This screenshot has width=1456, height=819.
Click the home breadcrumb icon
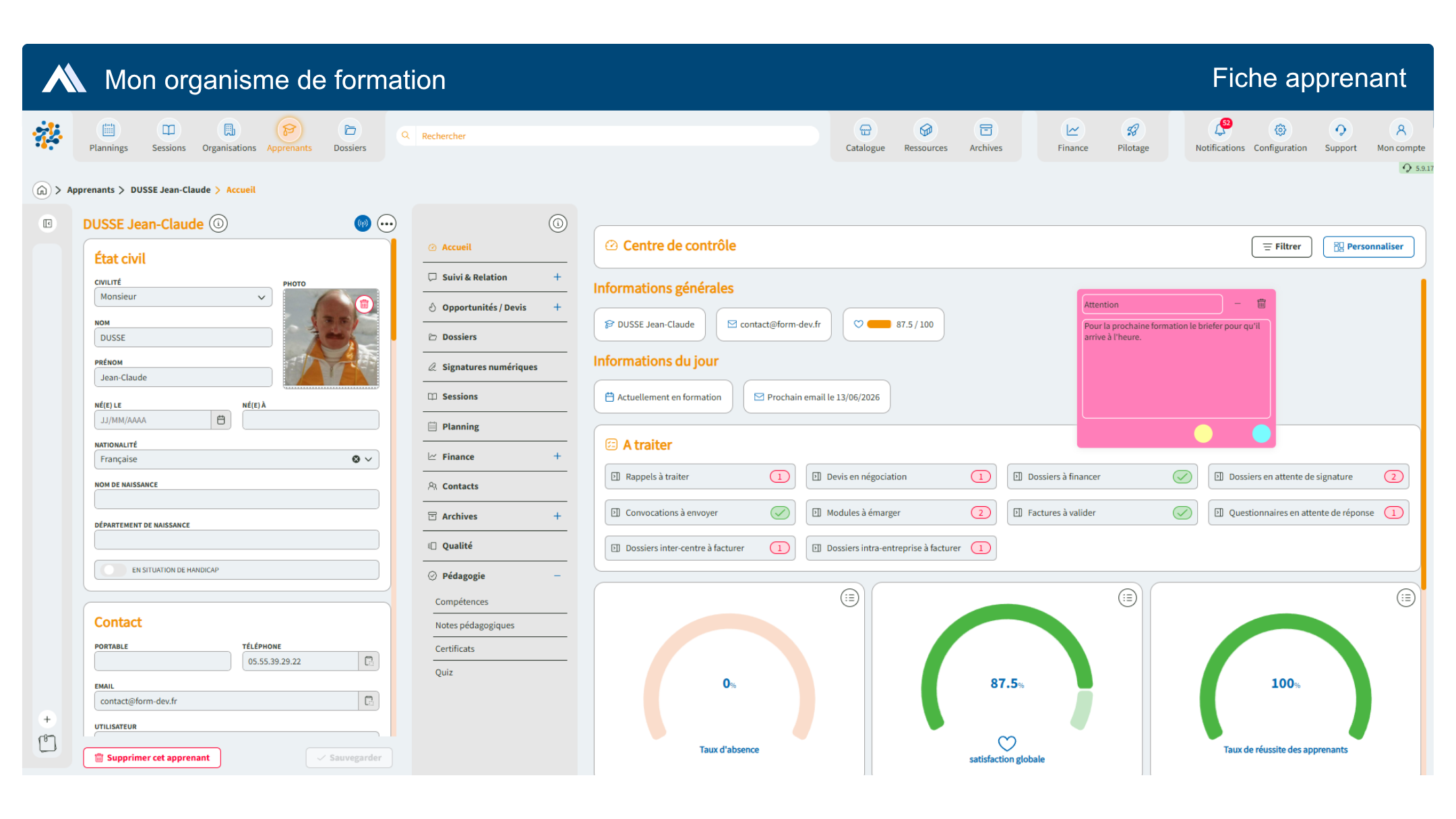click(x=42, y=190)
